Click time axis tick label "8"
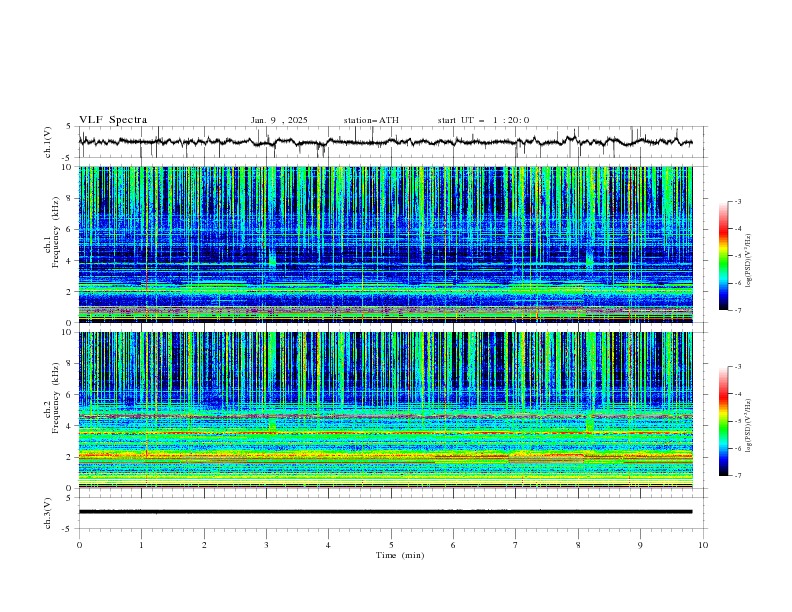792x612 pixels. (578, 545)
